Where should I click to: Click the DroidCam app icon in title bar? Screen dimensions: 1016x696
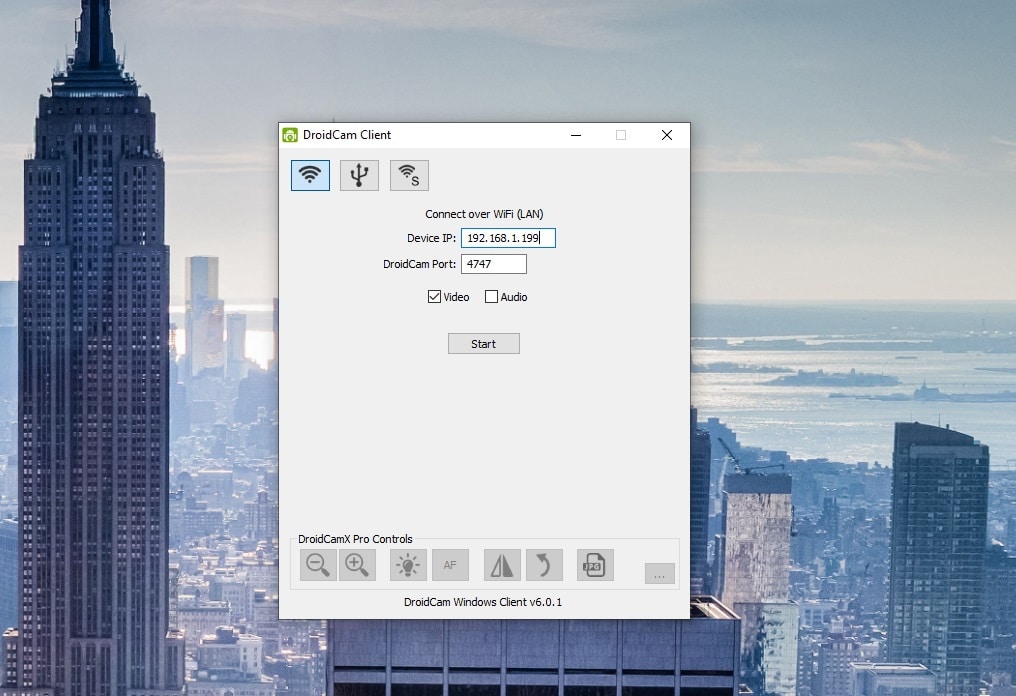click(x=290, y=135)
